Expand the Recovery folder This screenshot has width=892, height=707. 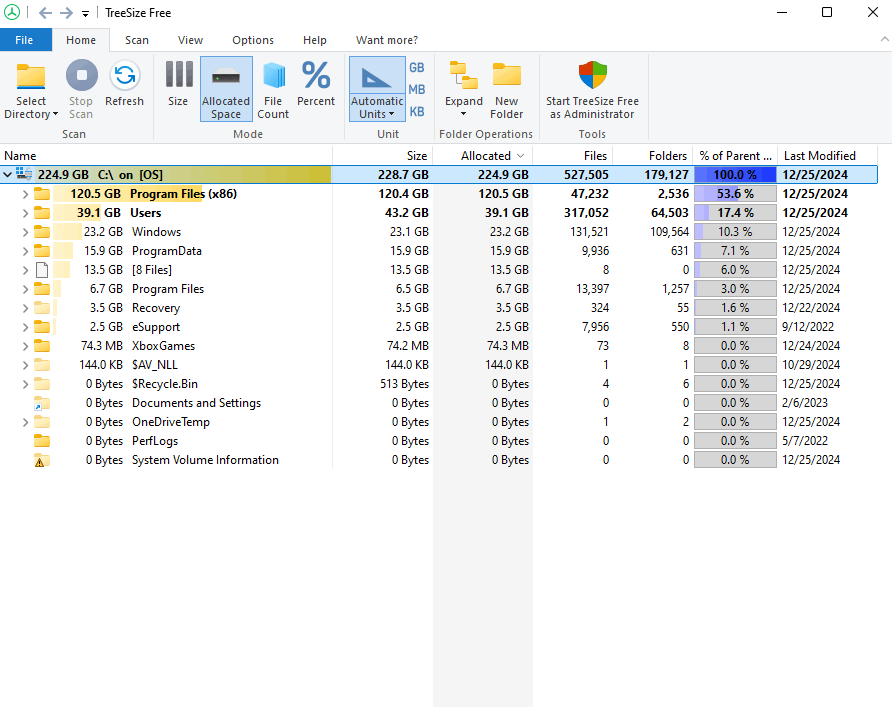tap(25, 308)
